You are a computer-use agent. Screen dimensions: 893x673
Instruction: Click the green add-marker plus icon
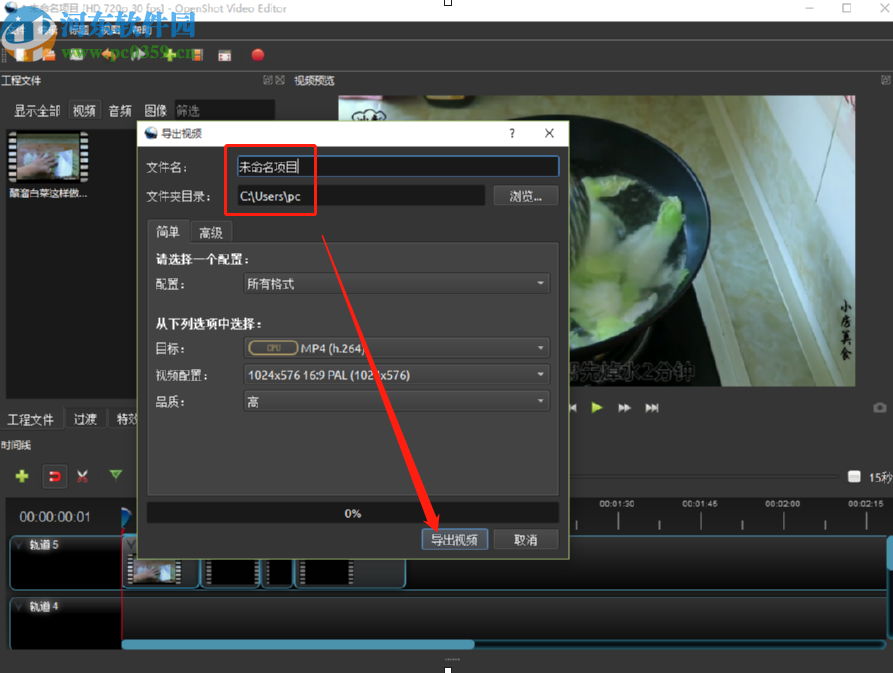21,477
